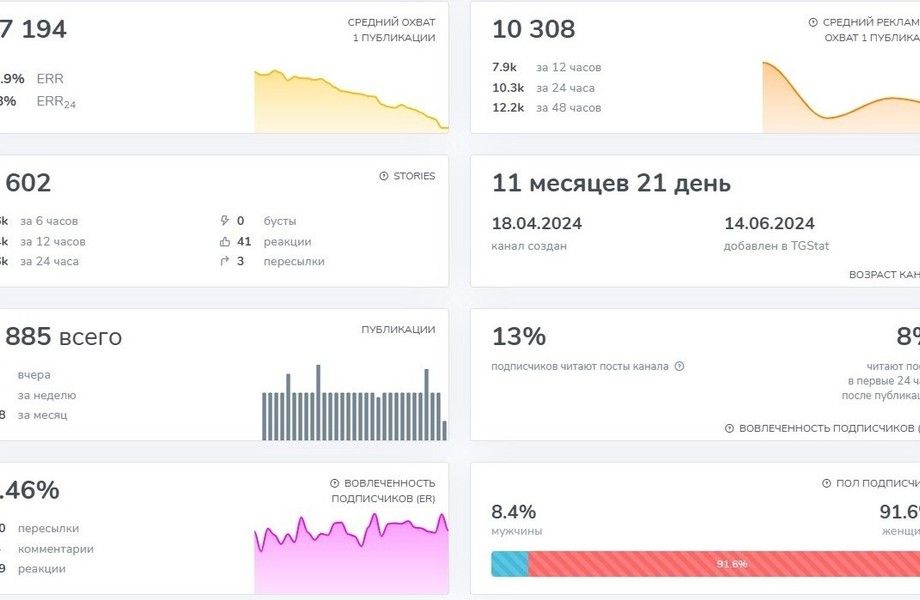The image size is (920, 600).
Task: Click the 'за месяц' row label
Action: (x=42, y=415)
